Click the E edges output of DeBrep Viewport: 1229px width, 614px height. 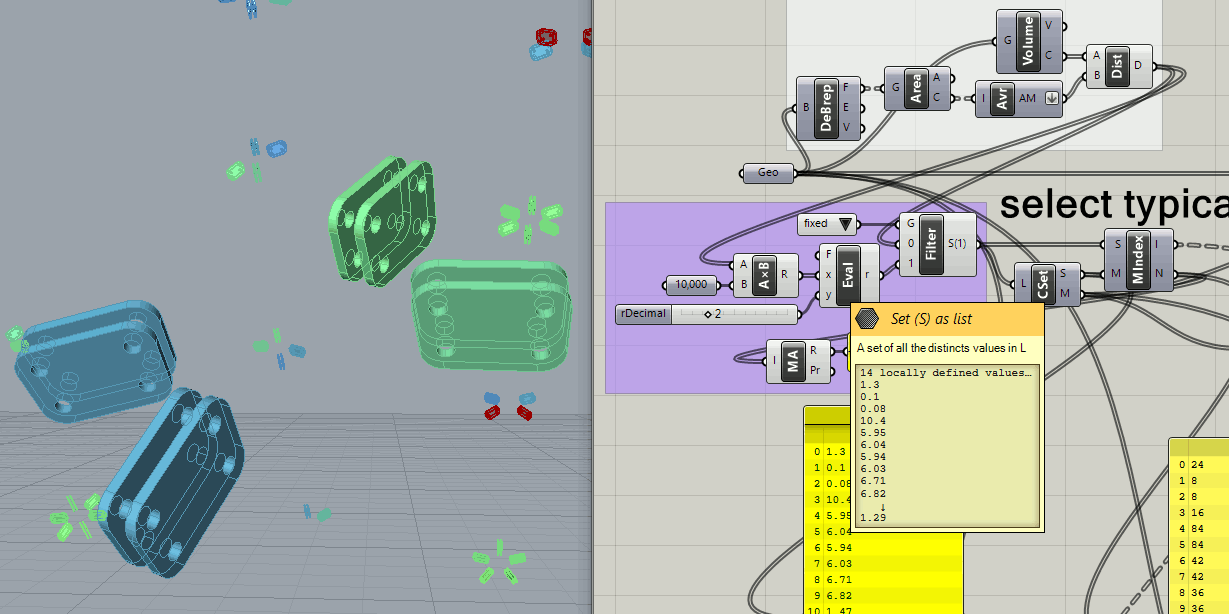tap(847, 108)
